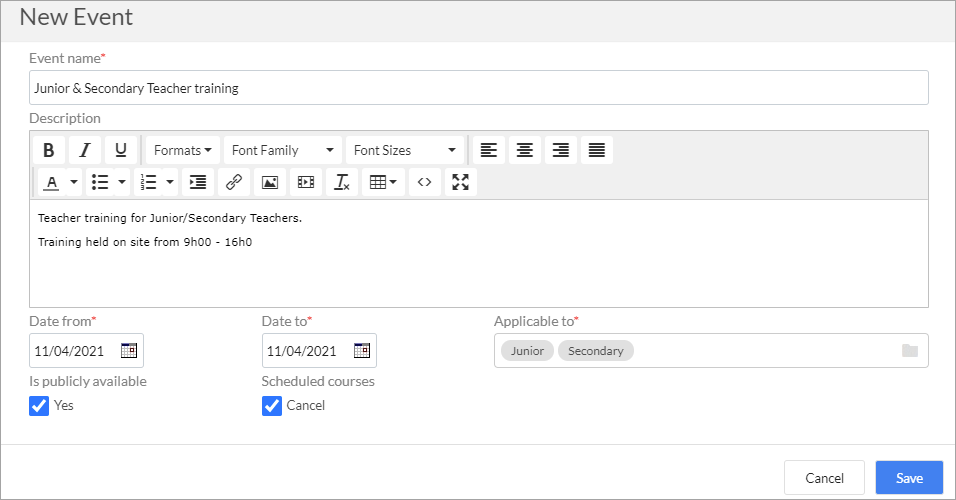The height and width of the screenshot is (500, 956).
Task: Insert a hyperlink with the link icon
Action: tap(234, 182)
